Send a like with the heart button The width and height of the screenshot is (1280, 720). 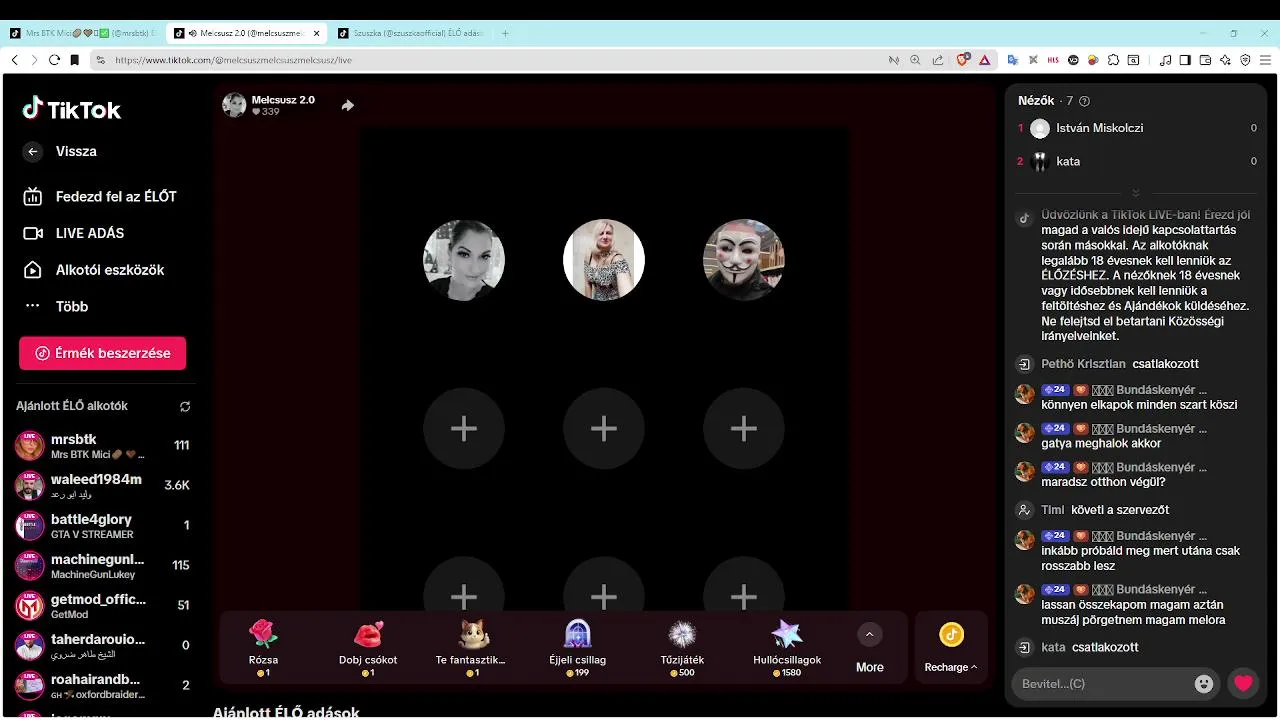[1243, 684]
